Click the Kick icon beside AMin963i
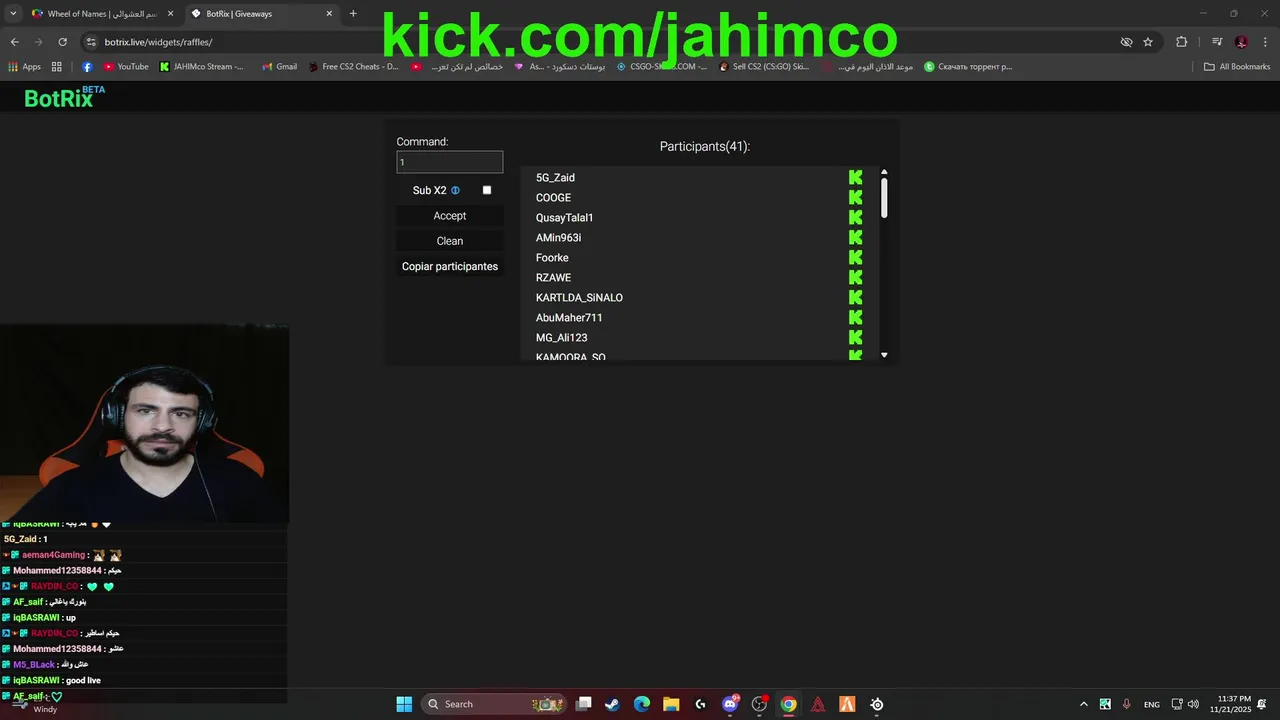Viewport: 1280px width, 720px height. 855,238
